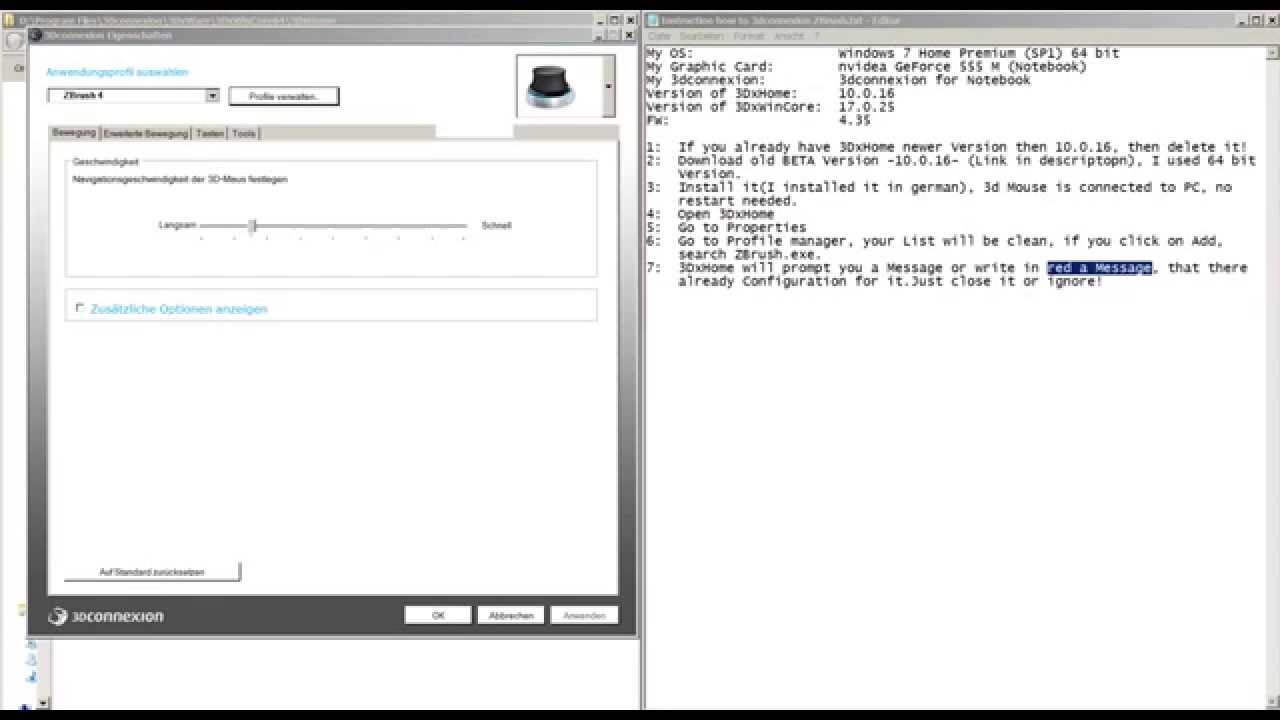This screenshot has height=720, width=1280.
Task: Click the scroll-down arrow in background window's left pane
Action: tap(45, 704)
